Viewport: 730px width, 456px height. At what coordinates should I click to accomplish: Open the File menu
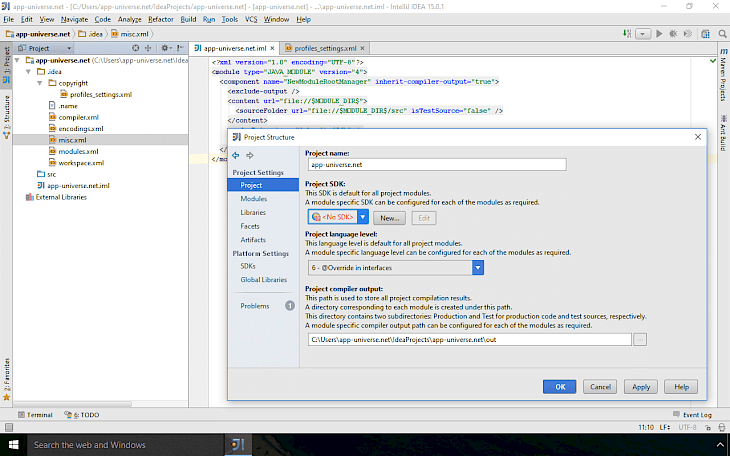(9, 19)
